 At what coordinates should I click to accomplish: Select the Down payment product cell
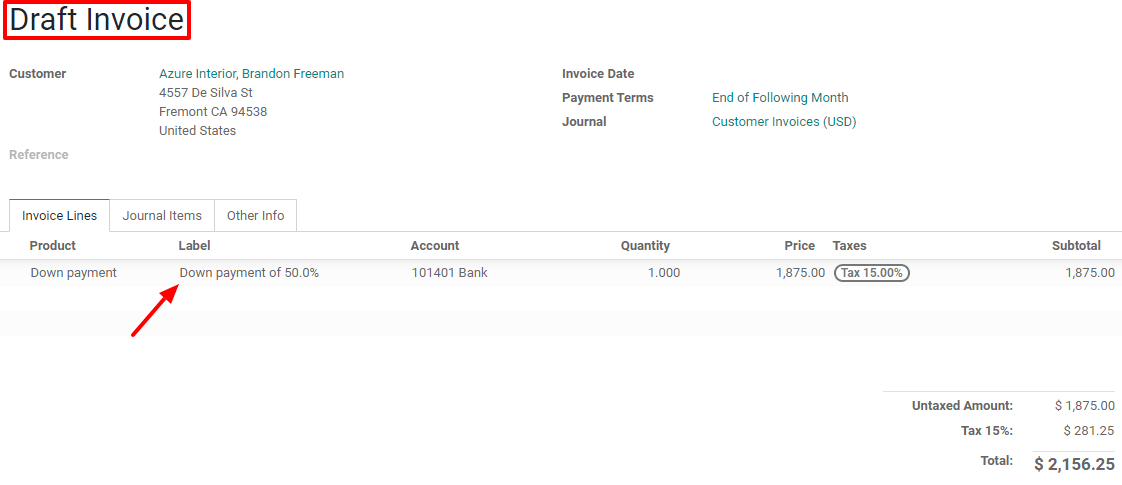point(73,273)
